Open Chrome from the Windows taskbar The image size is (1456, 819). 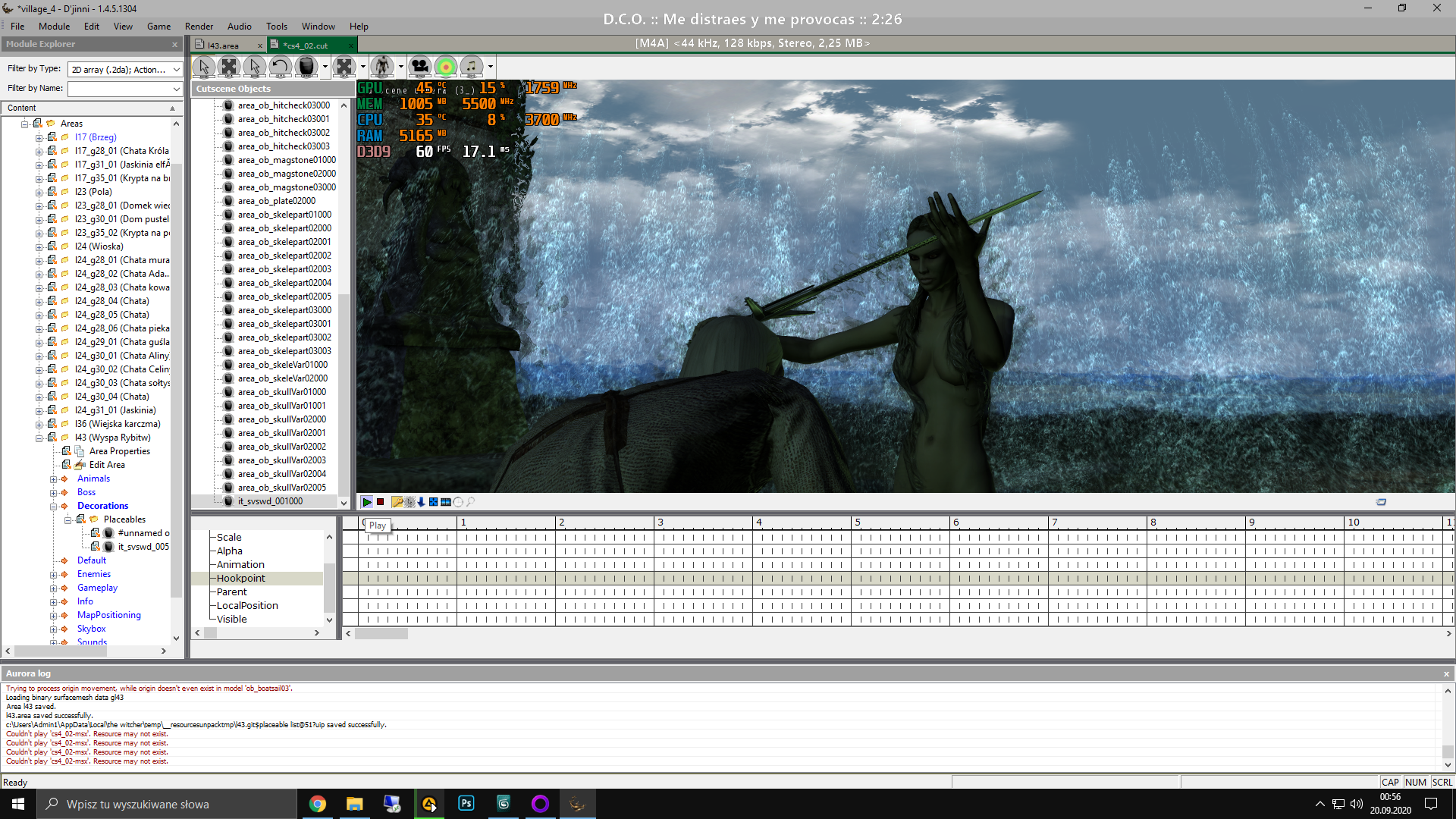point(318,804)
